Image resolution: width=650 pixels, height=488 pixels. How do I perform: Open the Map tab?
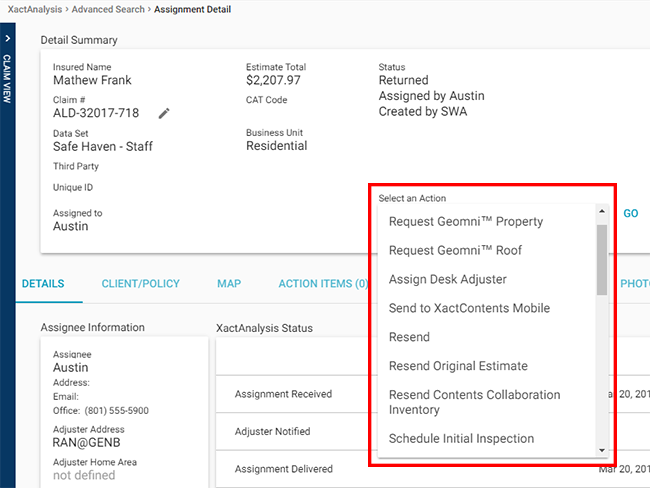point(229,284)
